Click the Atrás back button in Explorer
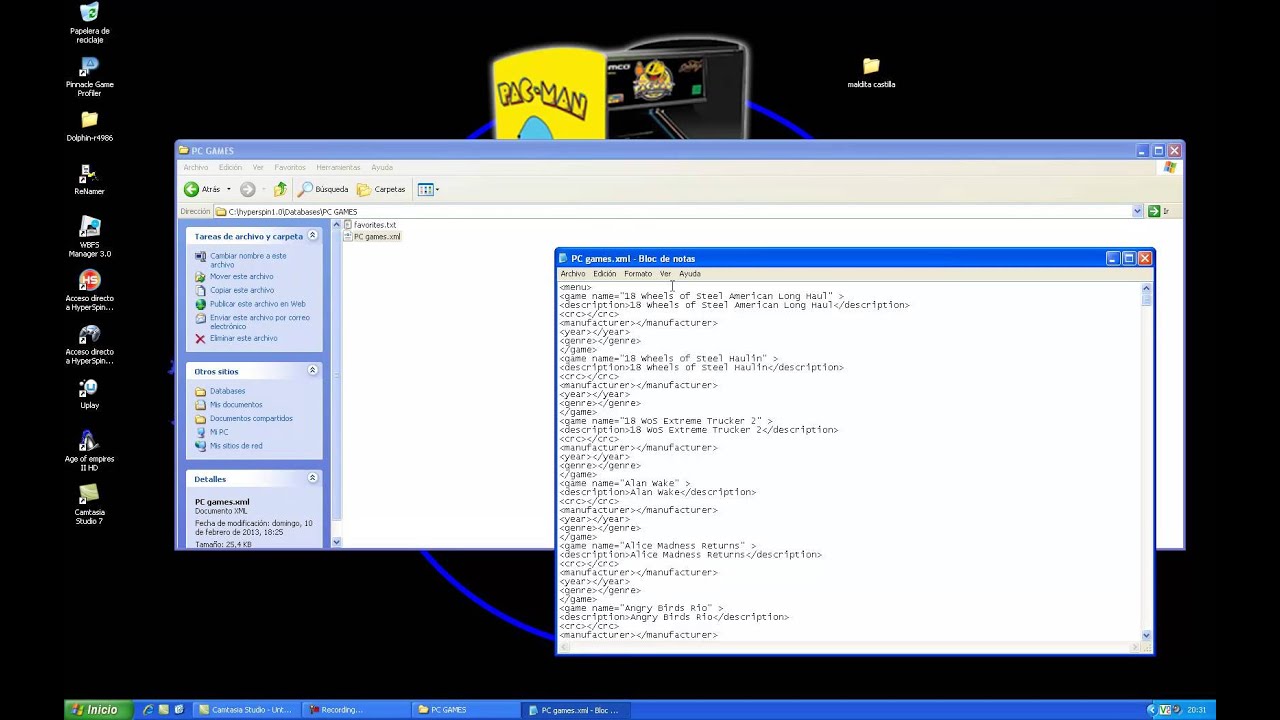1280x720 pixels. click(x=202, y=189)
